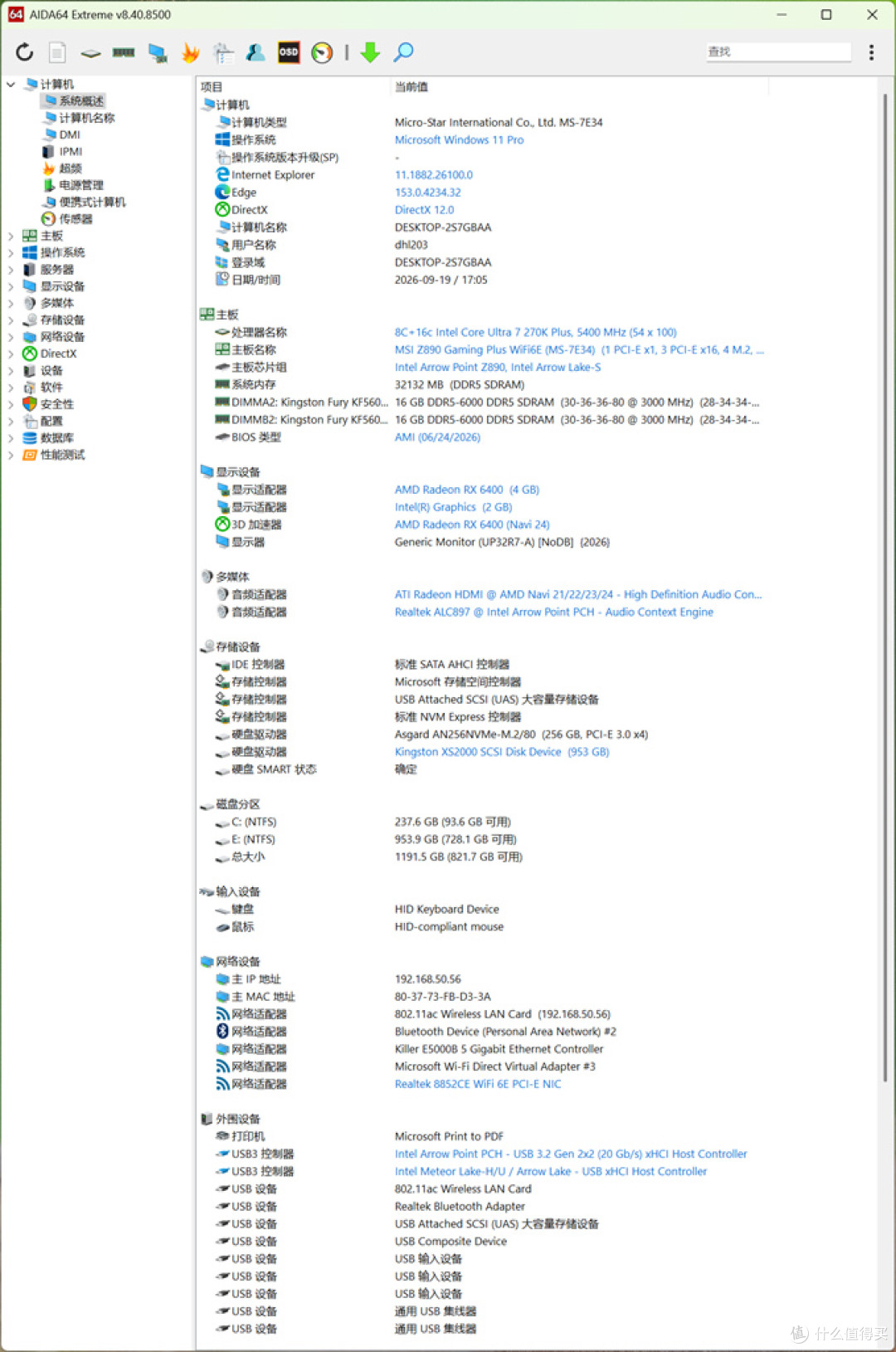Image resolution: width=896 pixels, height=1352 pixels.
Task: Start the system stability test flame icon
Action: (x=190, y=53)
